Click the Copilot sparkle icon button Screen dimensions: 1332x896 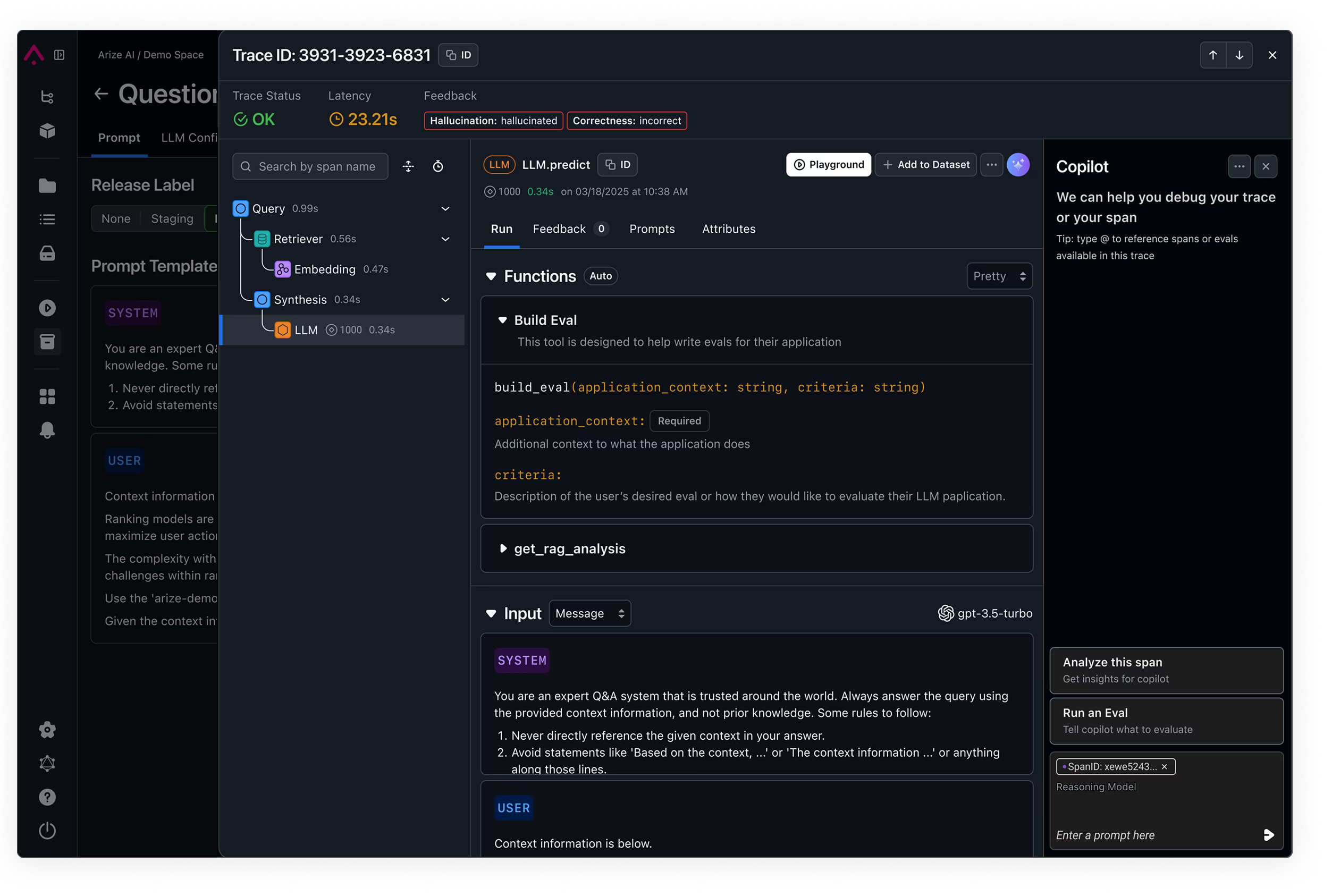(x=1018, y=165)
